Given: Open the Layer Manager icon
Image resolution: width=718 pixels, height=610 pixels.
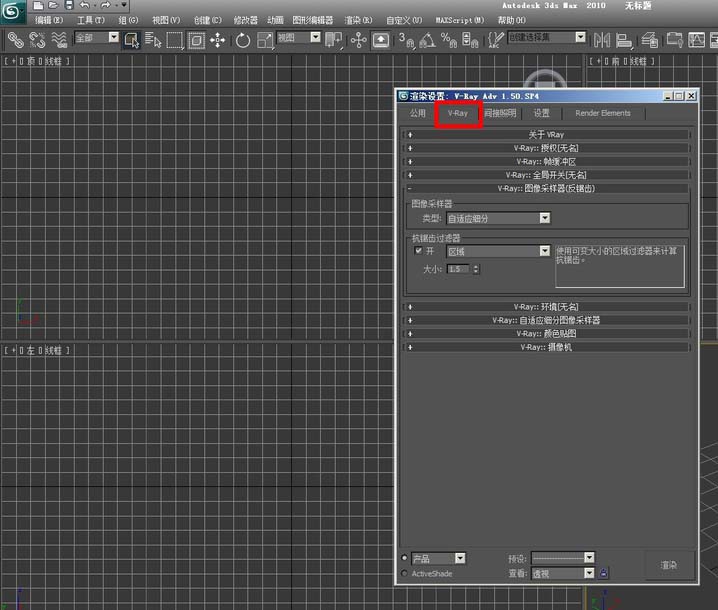Looking at the screenshot, I should click(649, 40).
